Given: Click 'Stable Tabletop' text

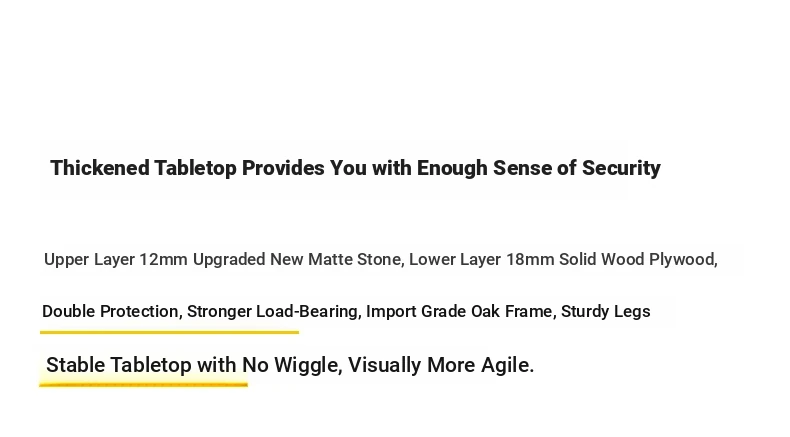Looking at the screenshot, I should click(119, 365).
